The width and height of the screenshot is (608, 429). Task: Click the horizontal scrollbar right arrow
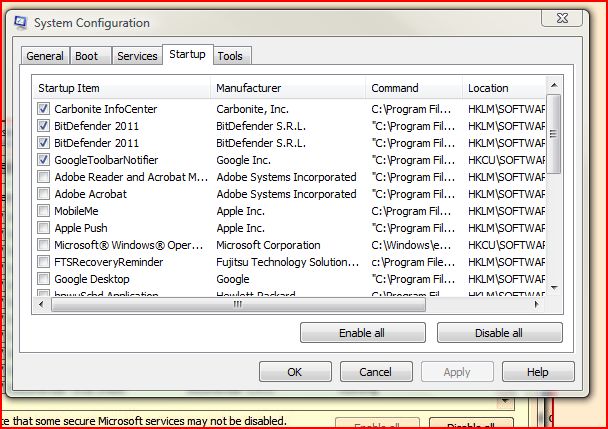click(x=537, y=304)
